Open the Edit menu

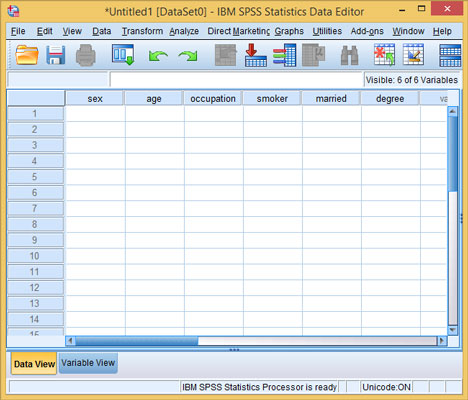(45, 31)
